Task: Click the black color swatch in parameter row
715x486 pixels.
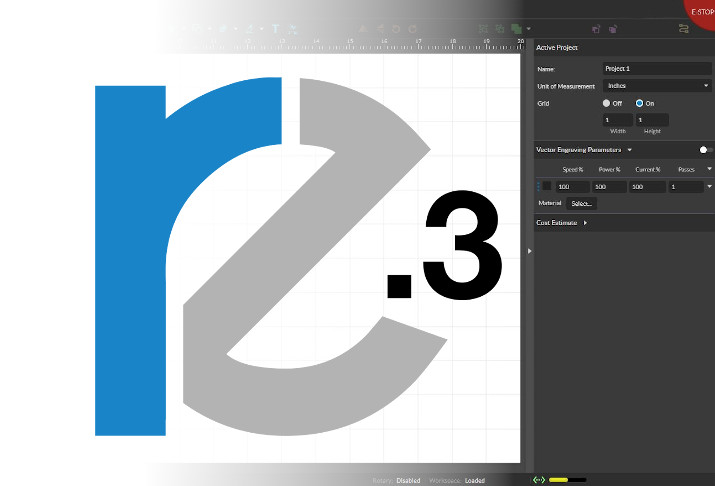Action: coord(547,186)
